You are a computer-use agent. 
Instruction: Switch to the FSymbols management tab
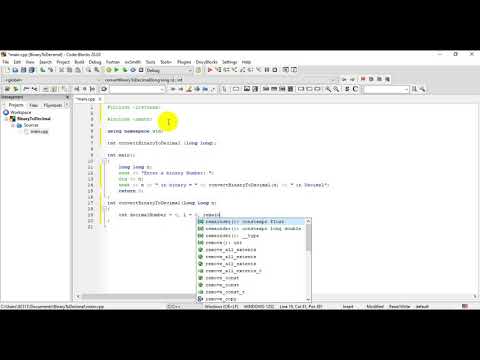tap(53, 105)
